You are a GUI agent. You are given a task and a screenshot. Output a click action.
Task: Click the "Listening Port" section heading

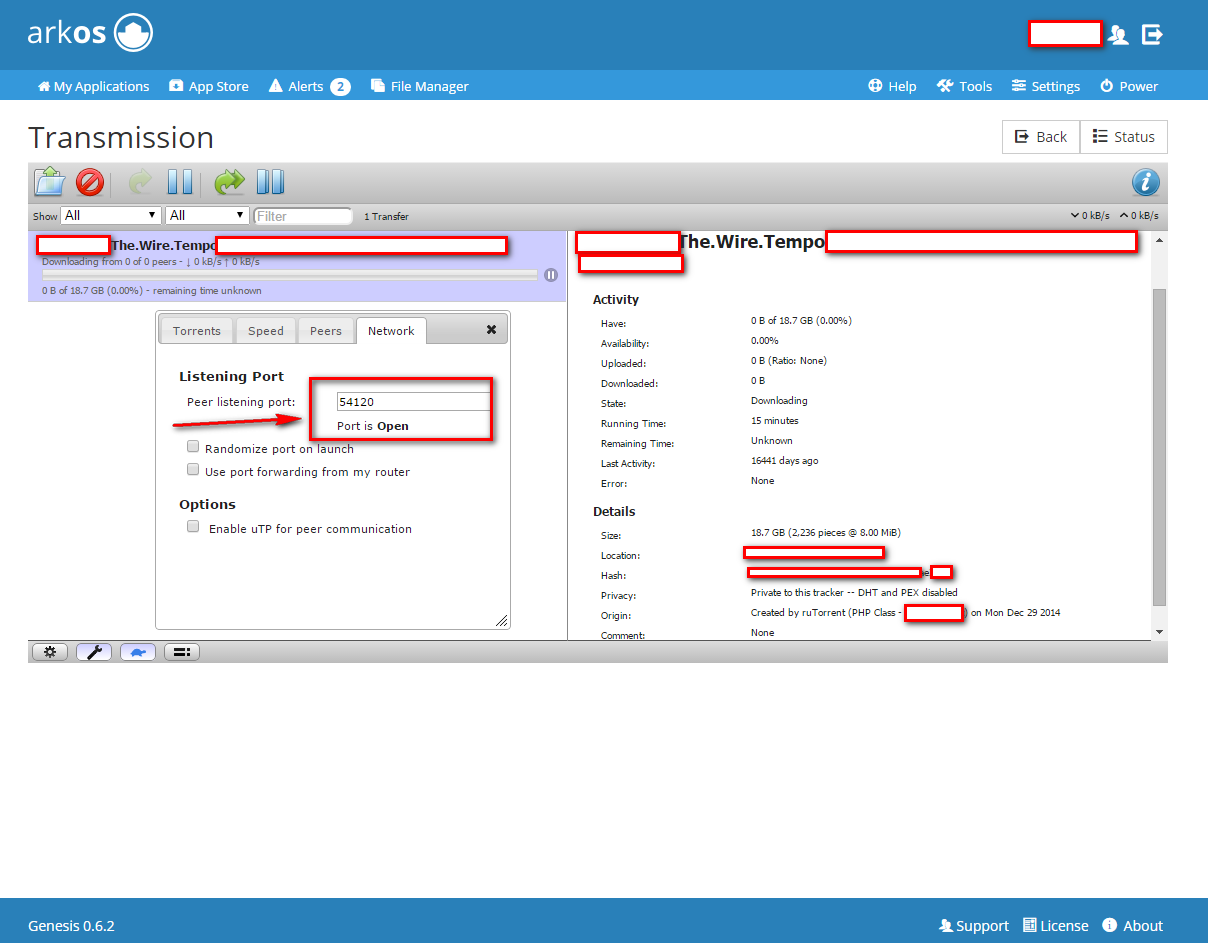231,376
